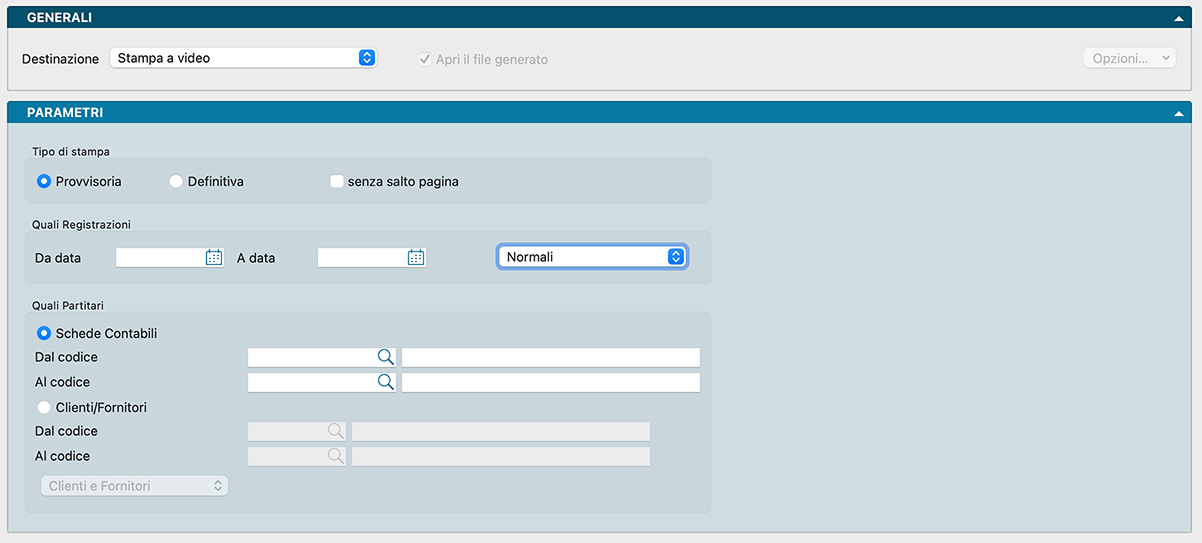Collapse the GENERALI section using its arrow
This screenshot has width=1202, height=543.
point(1180,18)
